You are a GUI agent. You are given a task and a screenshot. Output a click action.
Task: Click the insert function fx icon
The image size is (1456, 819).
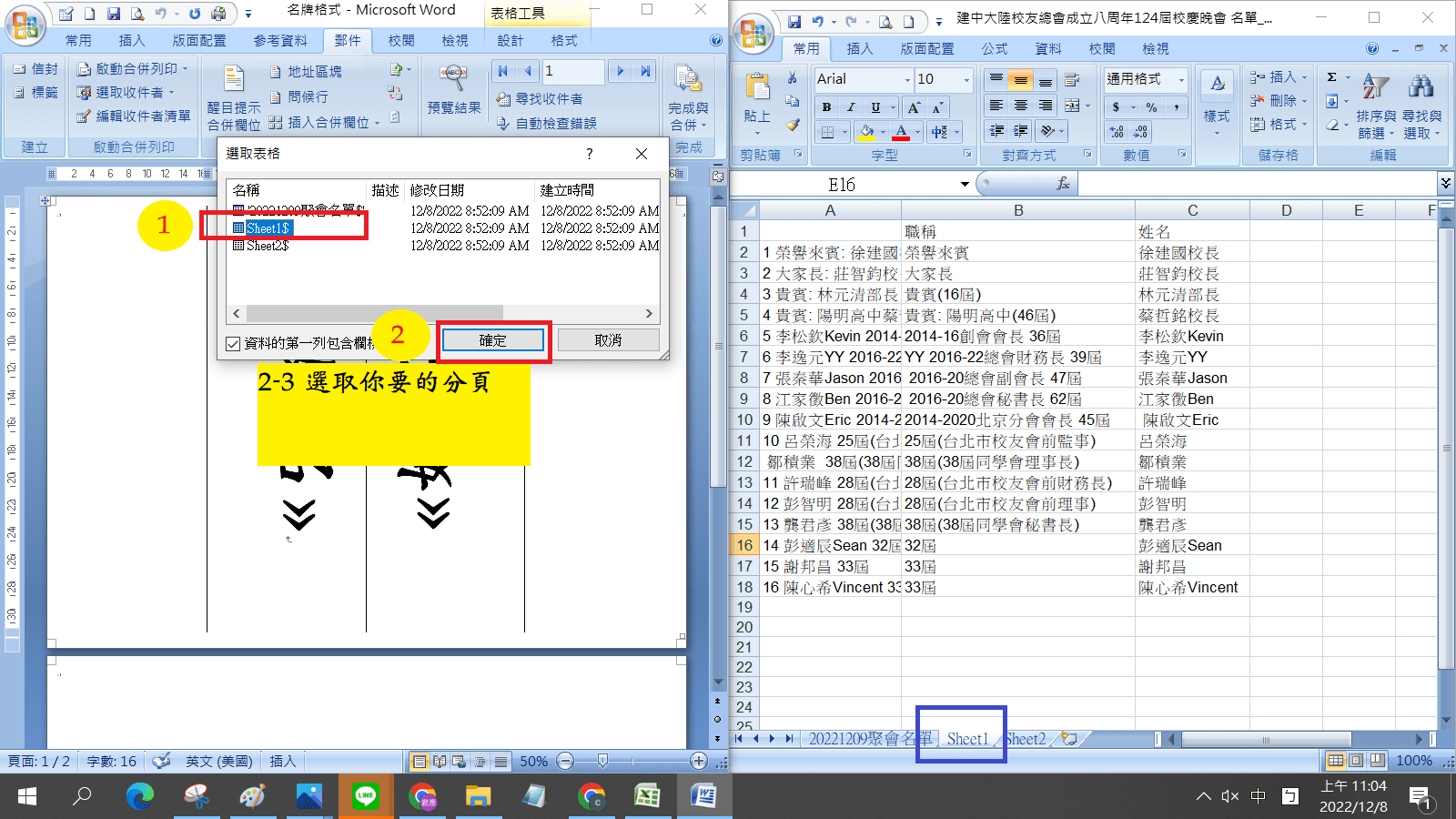[x=1063, y=184]
